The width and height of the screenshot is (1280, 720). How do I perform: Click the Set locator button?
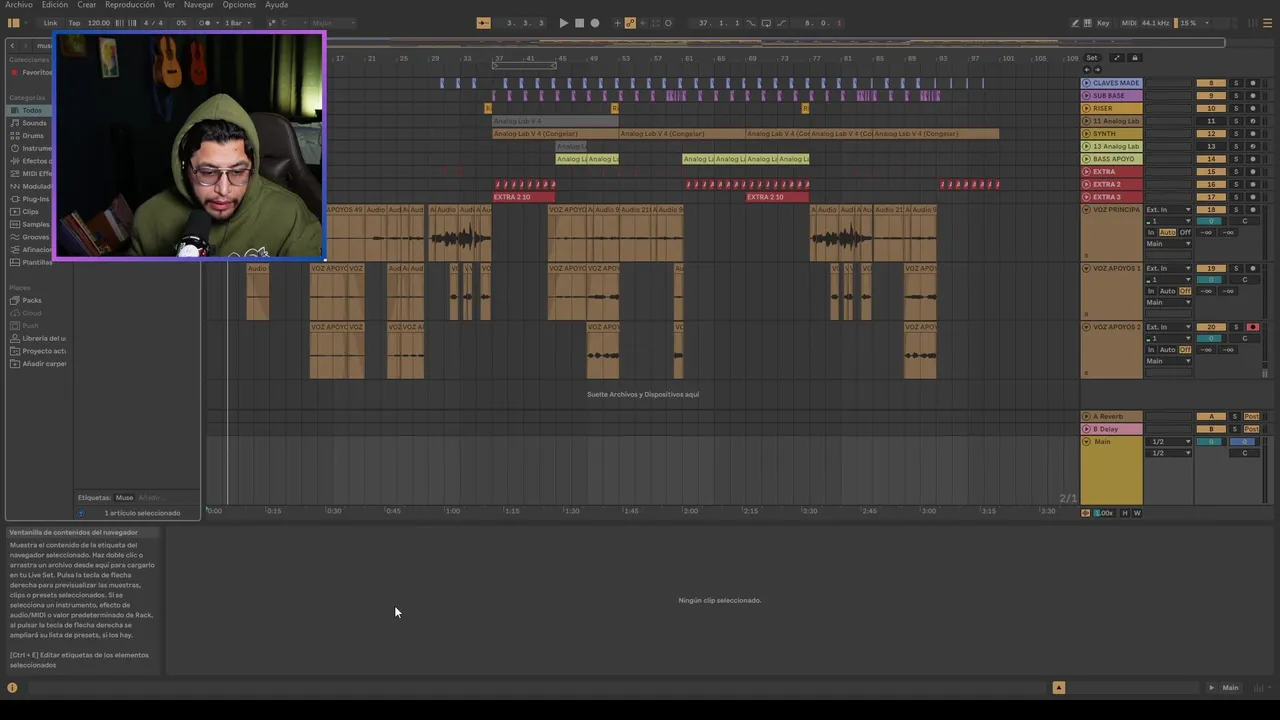pyautogui.click(x=1092, y=58)
